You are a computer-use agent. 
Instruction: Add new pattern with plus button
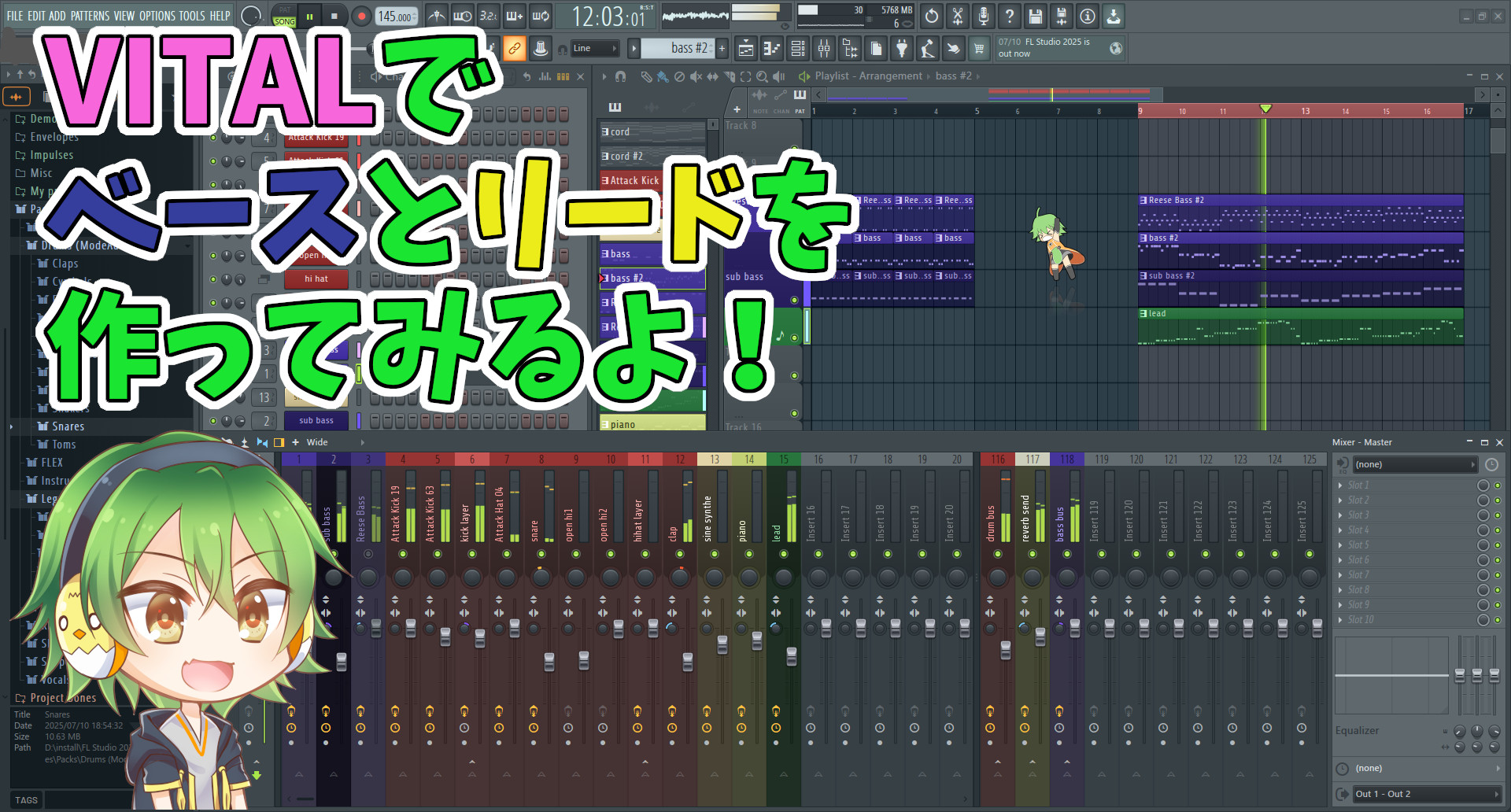[x=722, y=49]
